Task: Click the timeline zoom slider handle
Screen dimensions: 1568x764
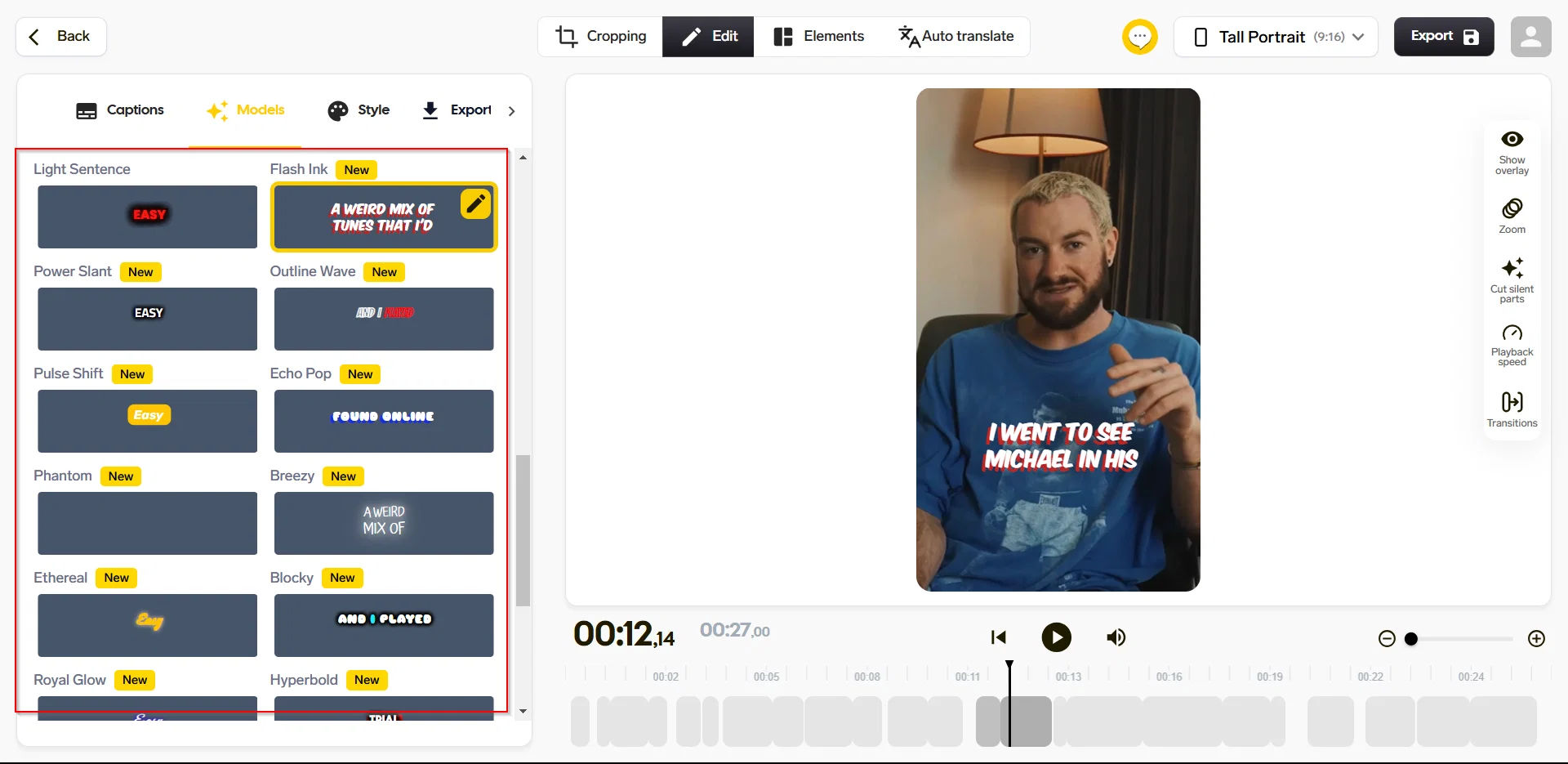Action: [x=1410, y=639]
